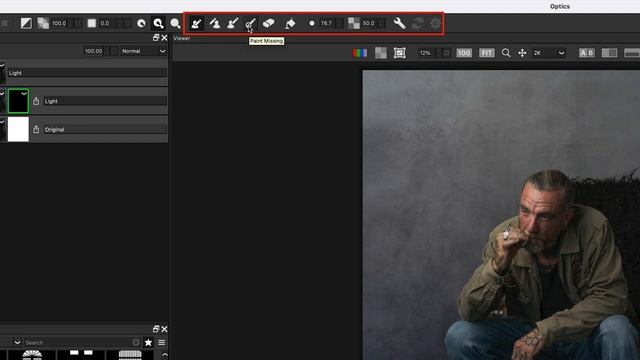The width and height of the screenshot is (640, 360).
Task: Click the invert mask diagonal square icon
Action: 26,23
